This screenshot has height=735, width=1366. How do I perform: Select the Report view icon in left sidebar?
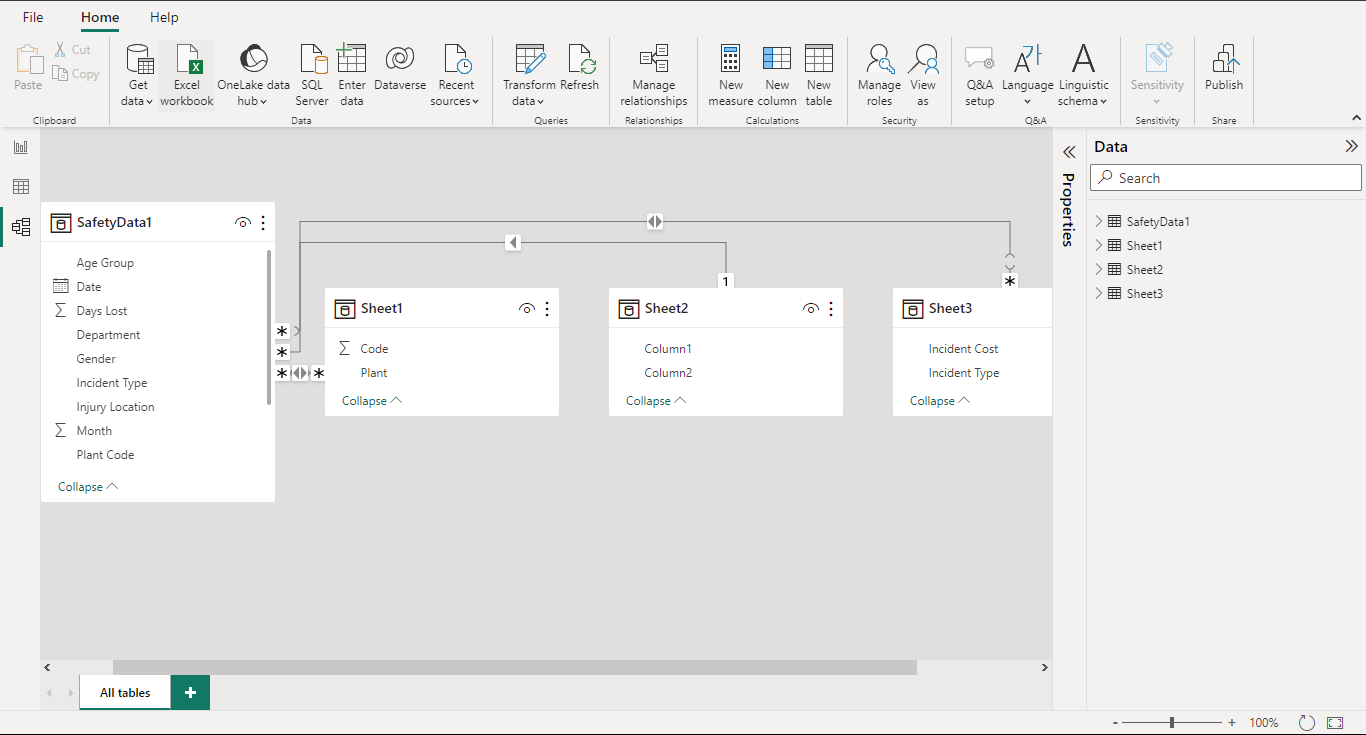[21, 146]
